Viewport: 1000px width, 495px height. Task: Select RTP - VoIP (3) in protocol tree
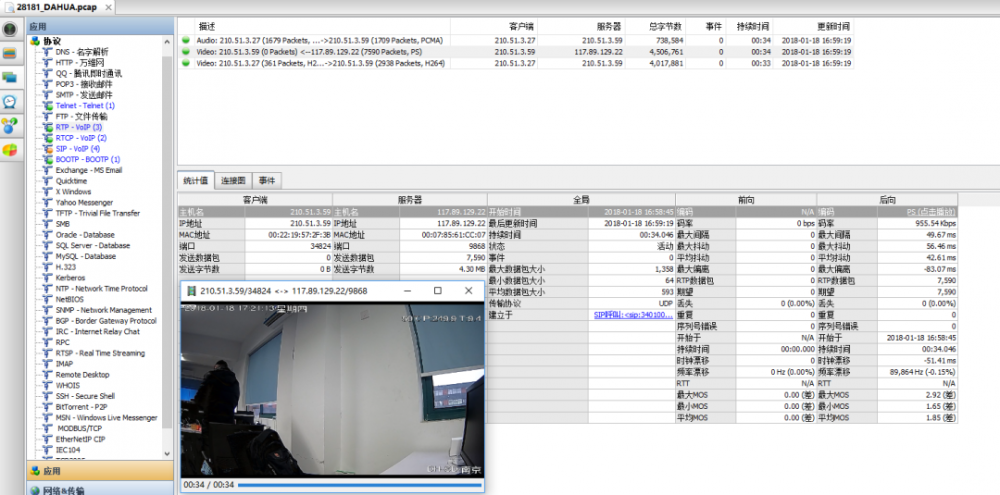click(78, 127)
